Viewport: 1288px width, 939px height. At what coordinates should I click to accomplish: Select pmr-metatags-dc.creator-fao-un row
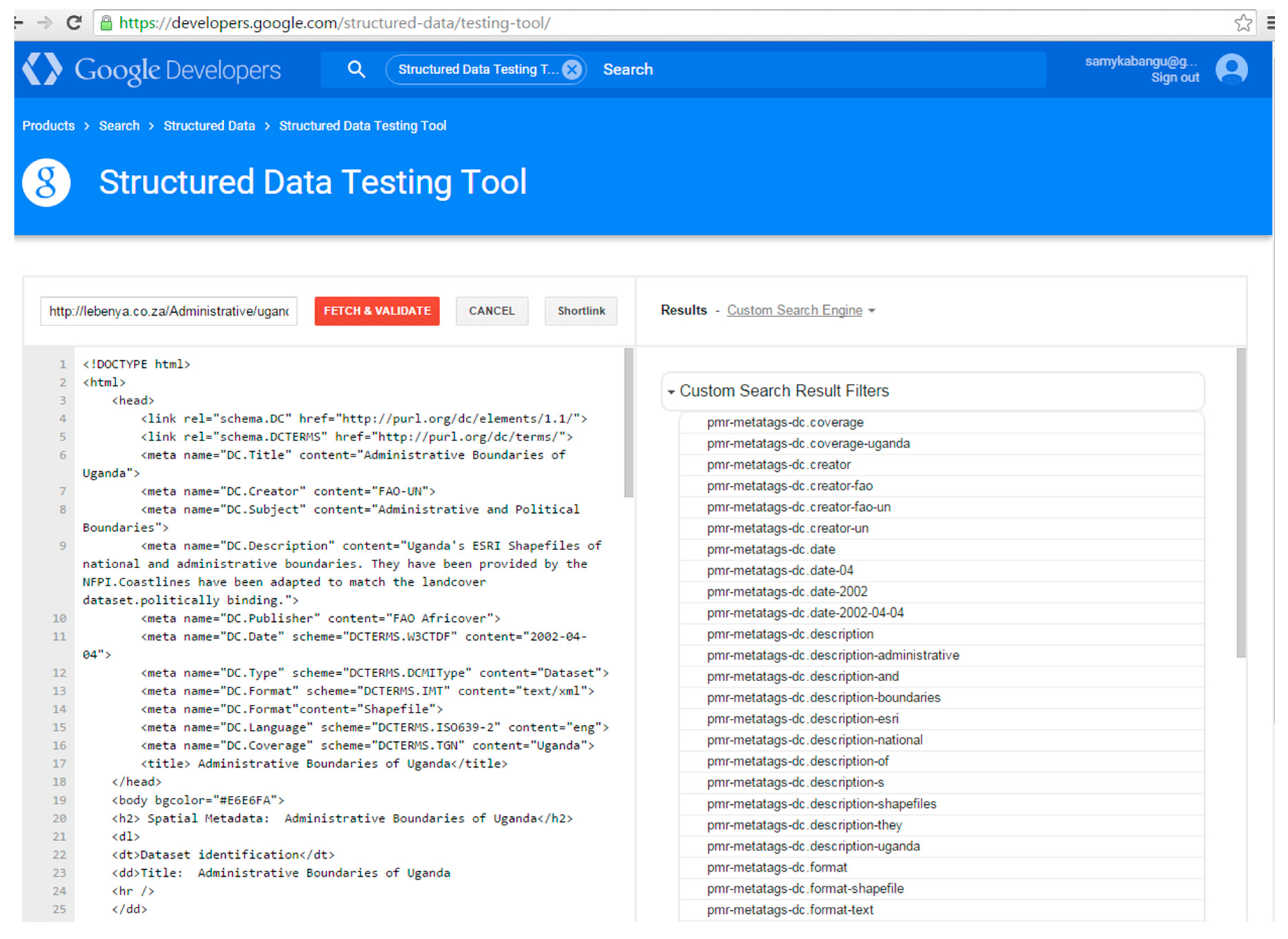pyautogui.click(x=941, y=508)
